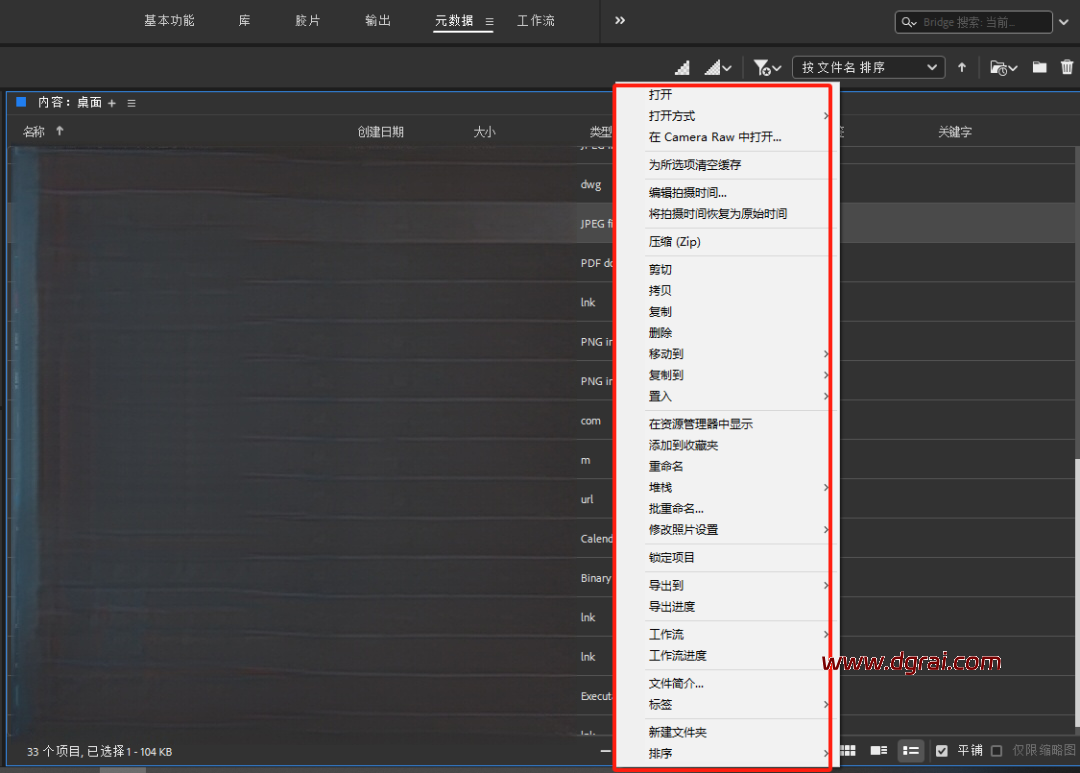This screenshot has width=1080, height=773.
Task: Sort by 名称 column header
Action: (34, 132)
